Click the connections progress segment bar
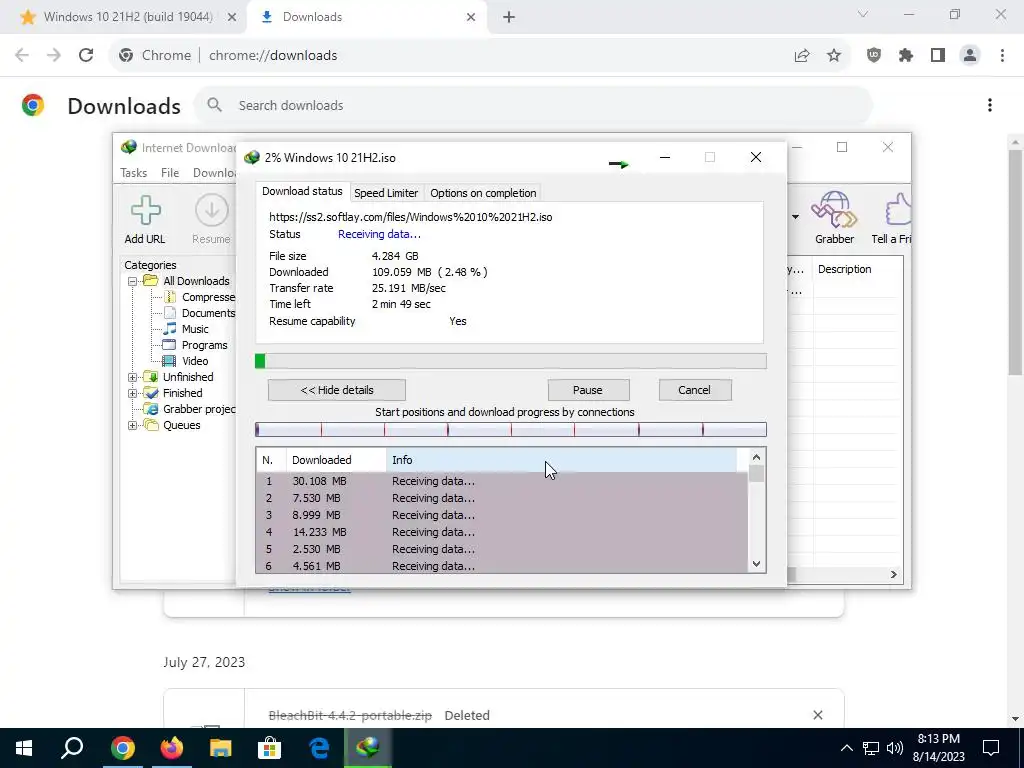 (511, 429)
